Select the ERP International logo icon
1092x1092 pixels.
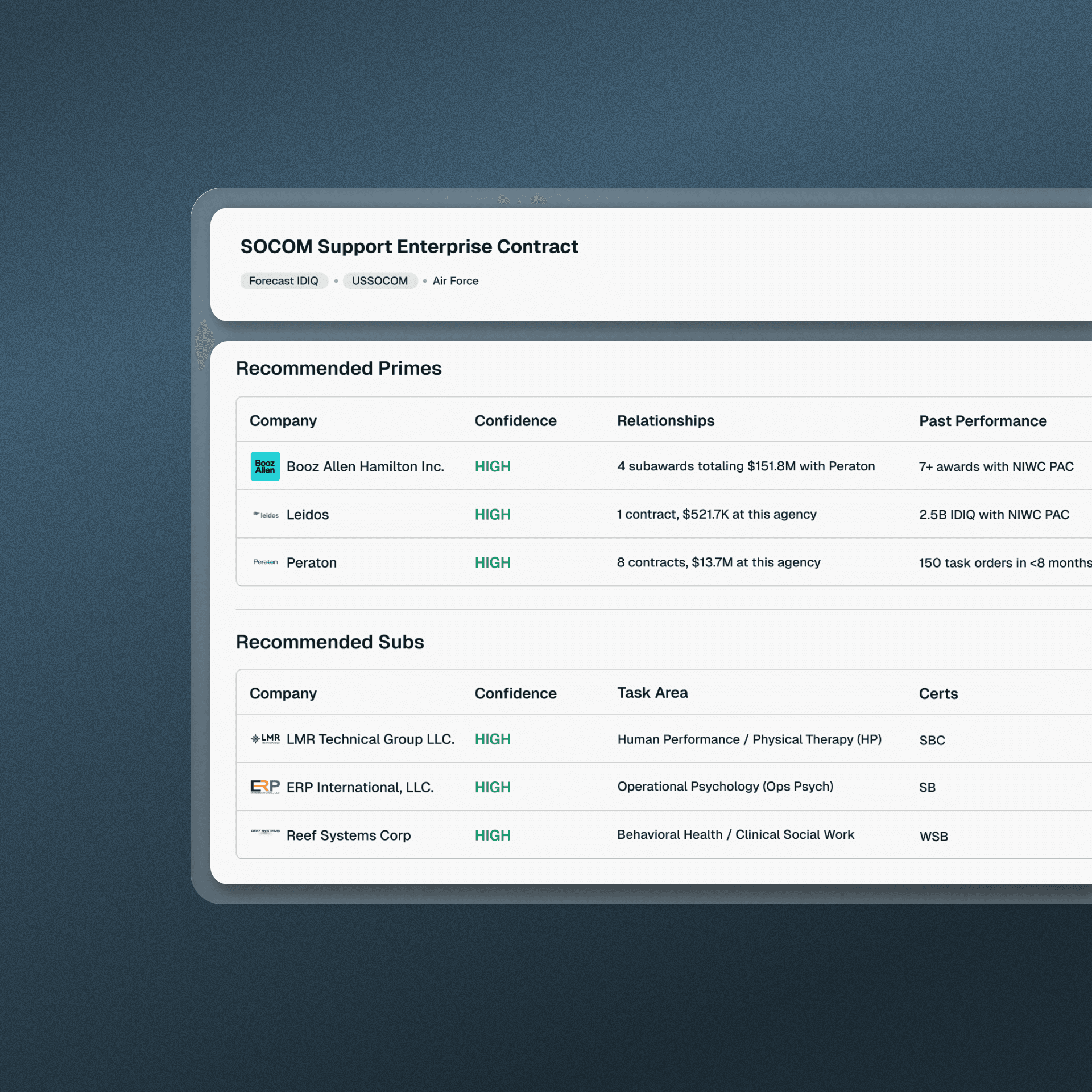point(264,787)
